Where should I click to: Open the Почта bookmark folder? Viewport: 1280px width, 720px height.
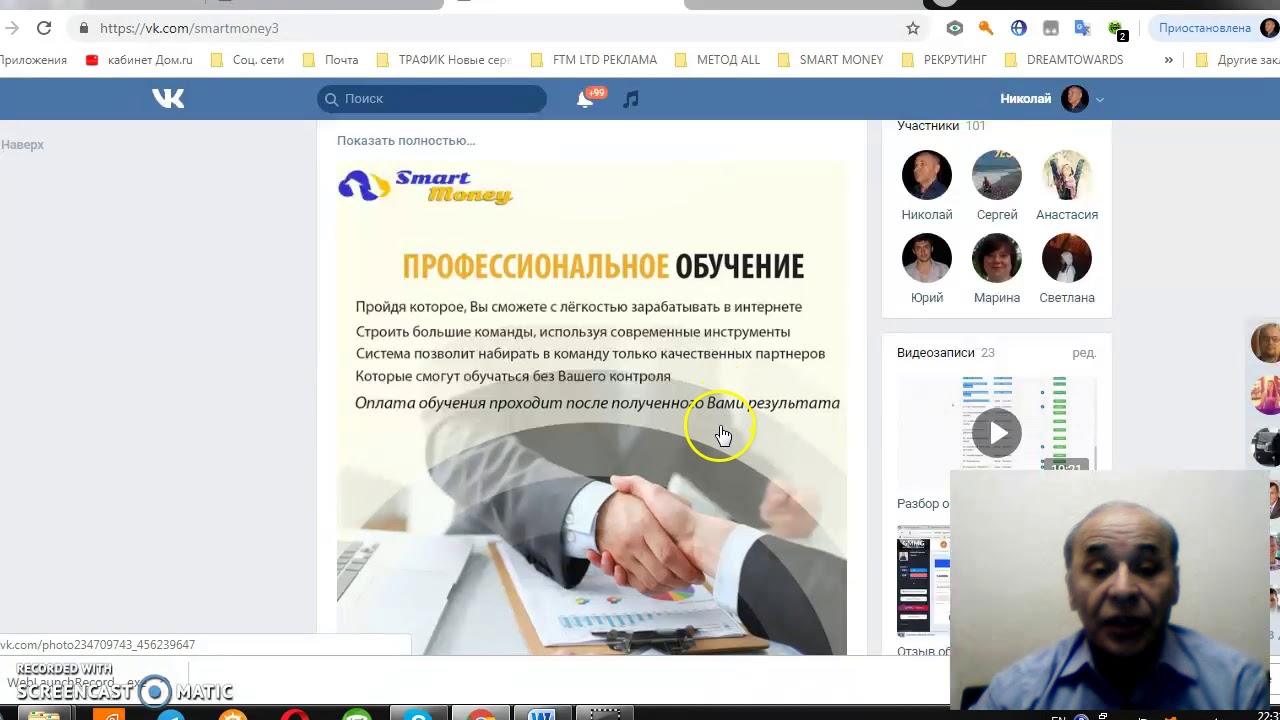pyautogui.click(x=329, y=60)
